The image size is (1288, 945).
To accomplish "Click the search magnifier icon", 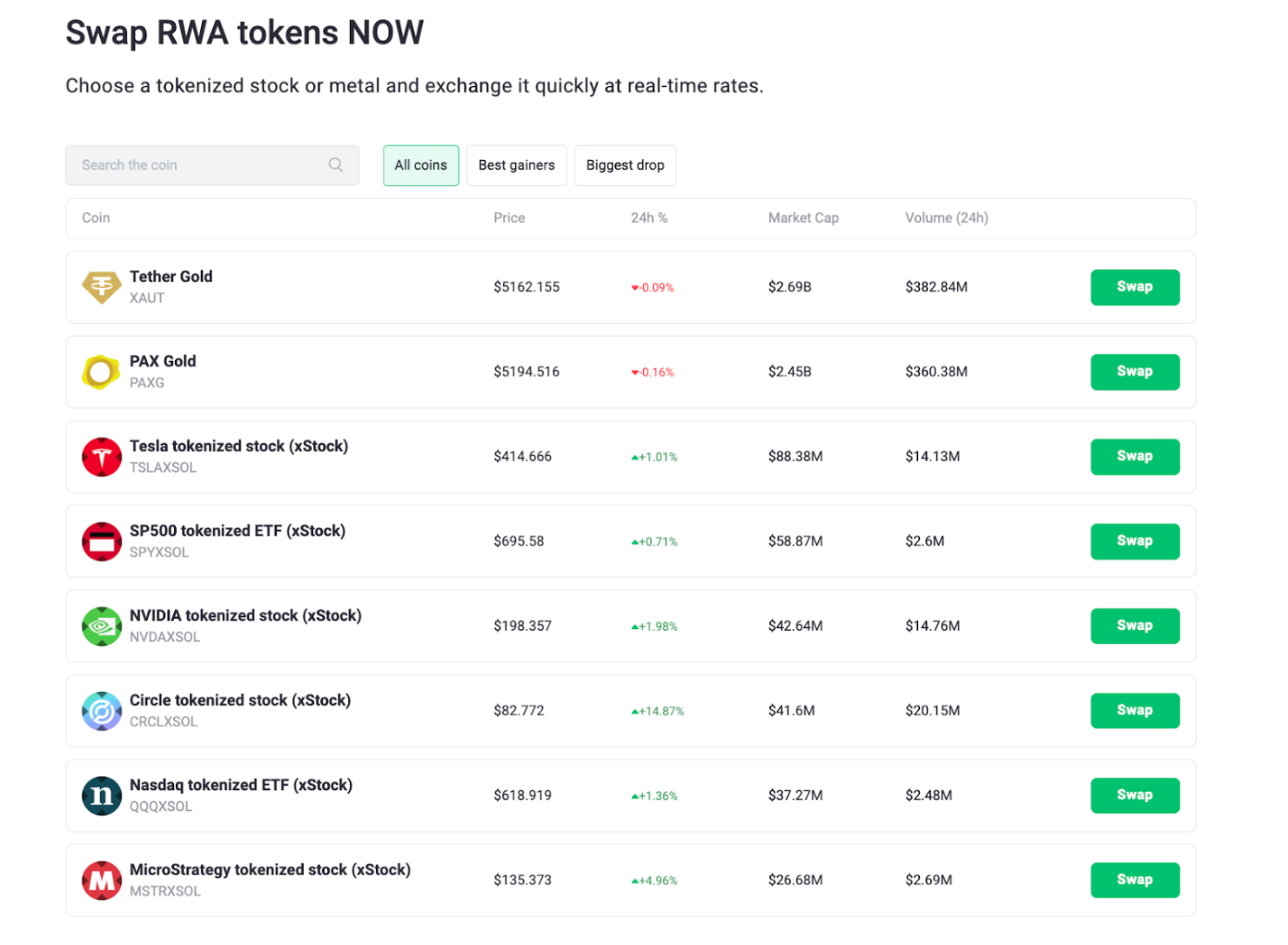I will [x=336, y=165].
